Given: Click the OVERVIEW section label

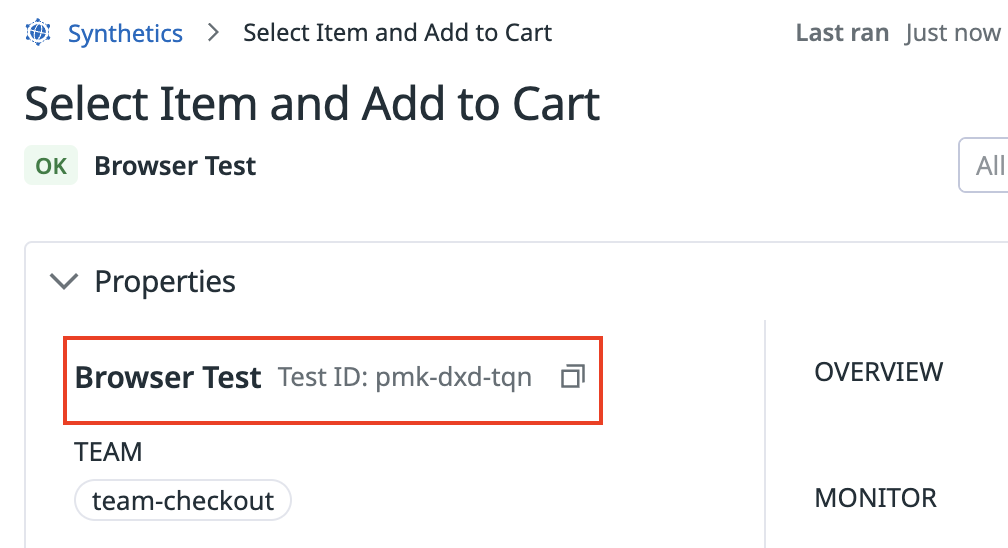Looking at the screenshot, I should [879, 372].
